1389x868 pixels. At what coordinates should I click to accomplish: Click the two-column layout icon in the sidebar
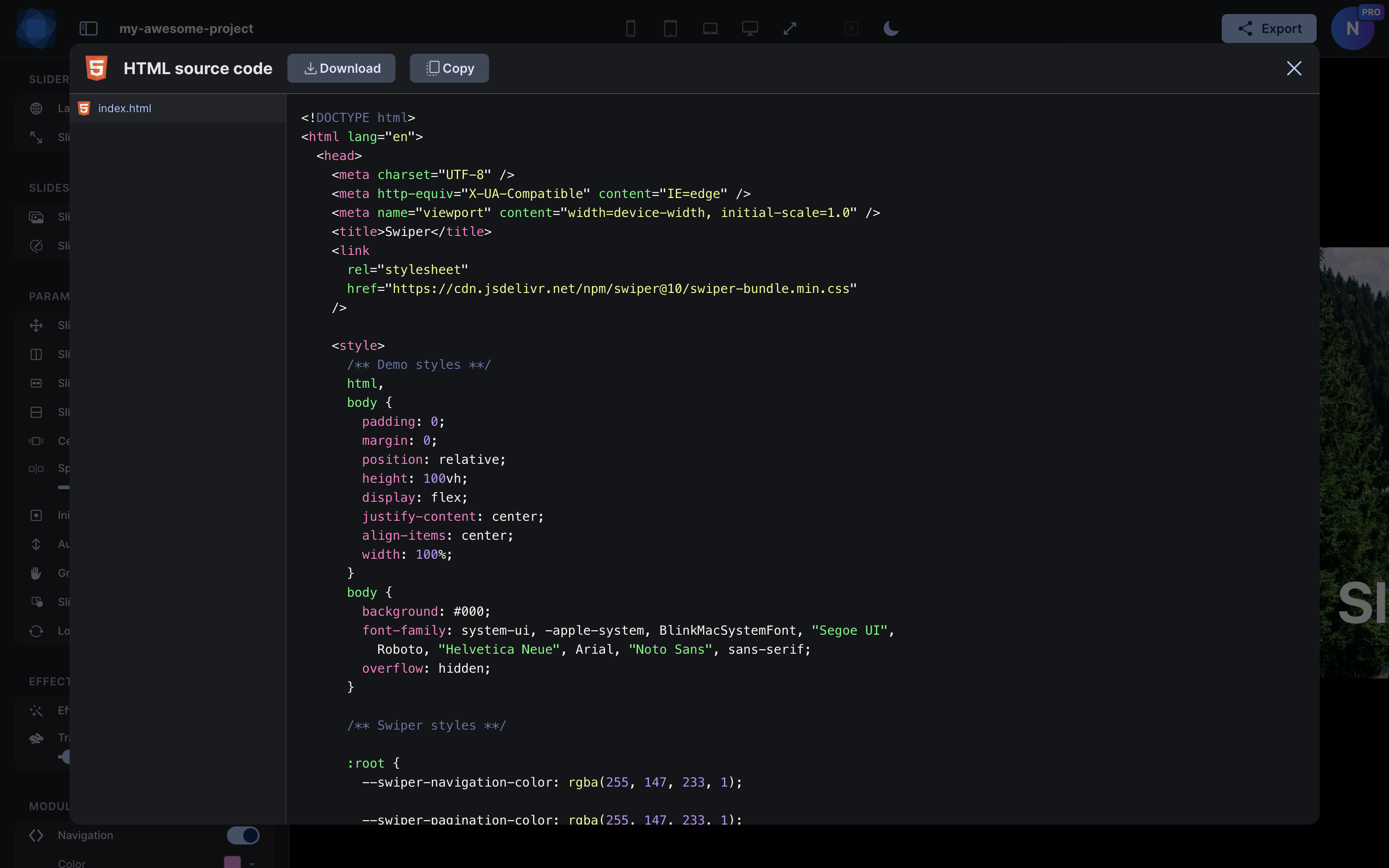(x=36, y=354)
